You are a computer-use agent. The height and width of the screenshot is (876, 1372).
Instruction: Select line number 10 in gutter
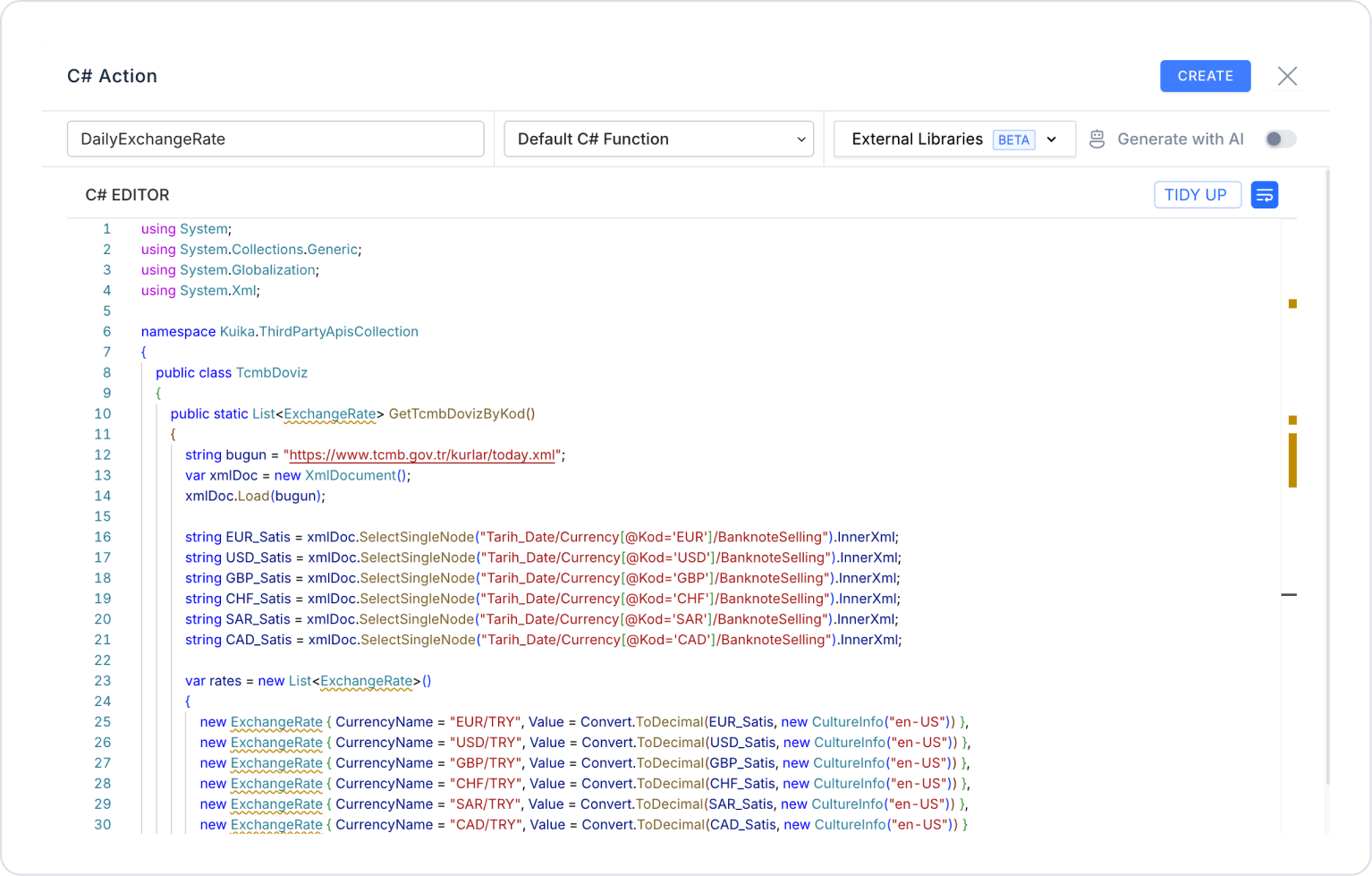click(x=103, y=413)
